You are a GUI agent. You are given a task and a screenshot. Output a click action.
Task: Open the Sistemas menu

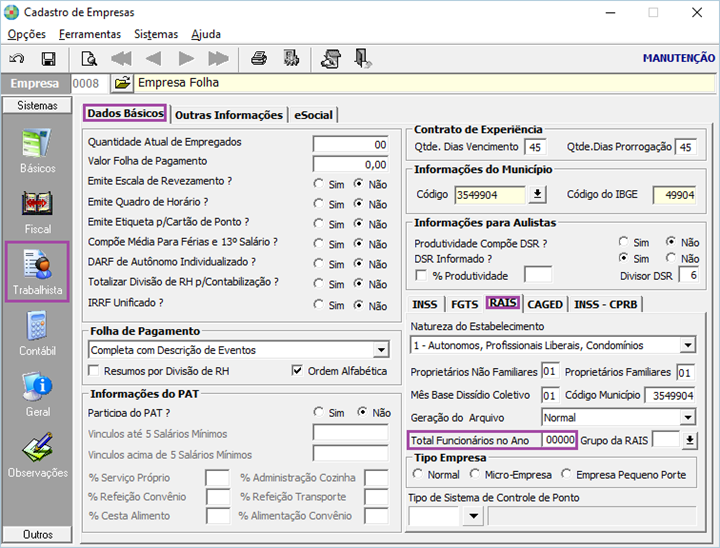point(156,34)
